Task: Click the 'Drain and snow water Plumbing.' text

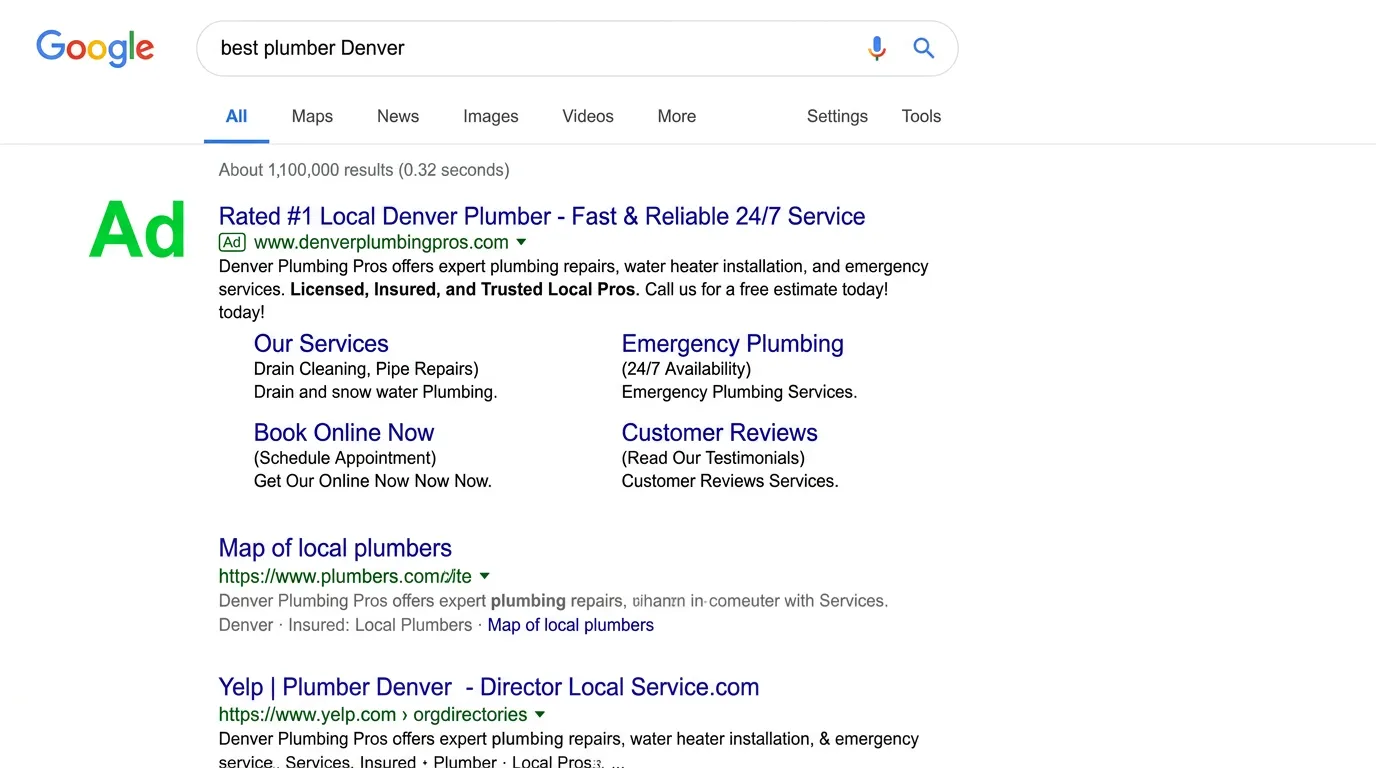Action: 375,392
